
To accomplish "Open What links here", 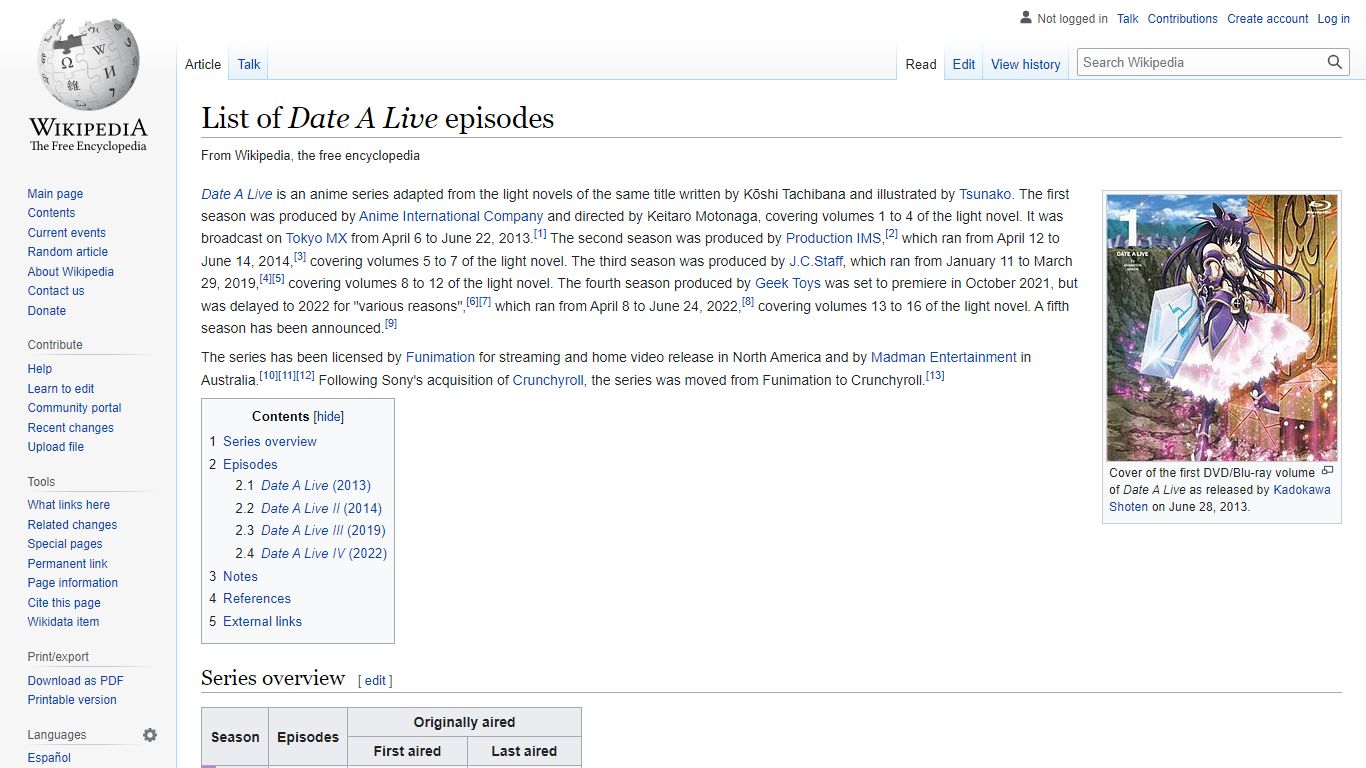I will click(69, 505).
